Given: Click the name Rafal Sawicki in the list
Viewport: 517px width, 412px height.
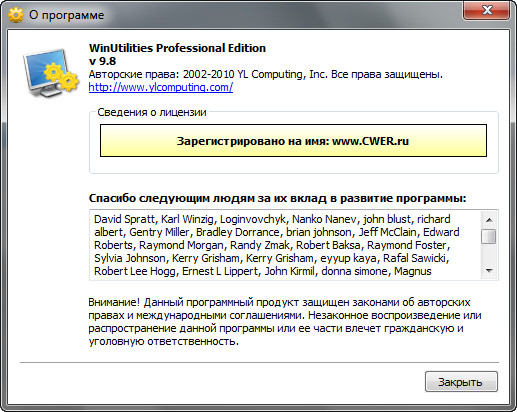Looking at the screenshot, I should tap(416, 258).
